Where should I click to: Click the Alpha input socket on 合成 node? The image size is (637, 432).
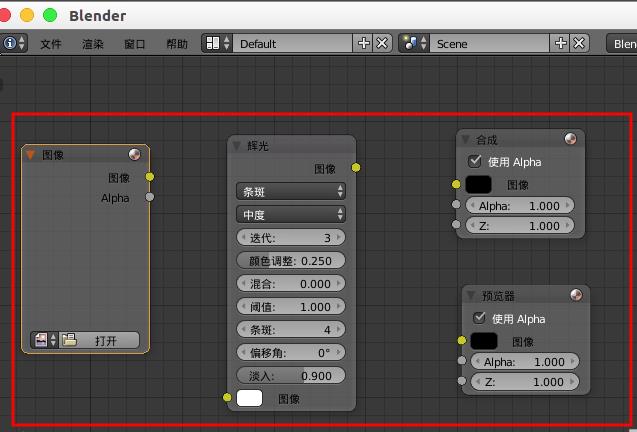click(456, 204)
